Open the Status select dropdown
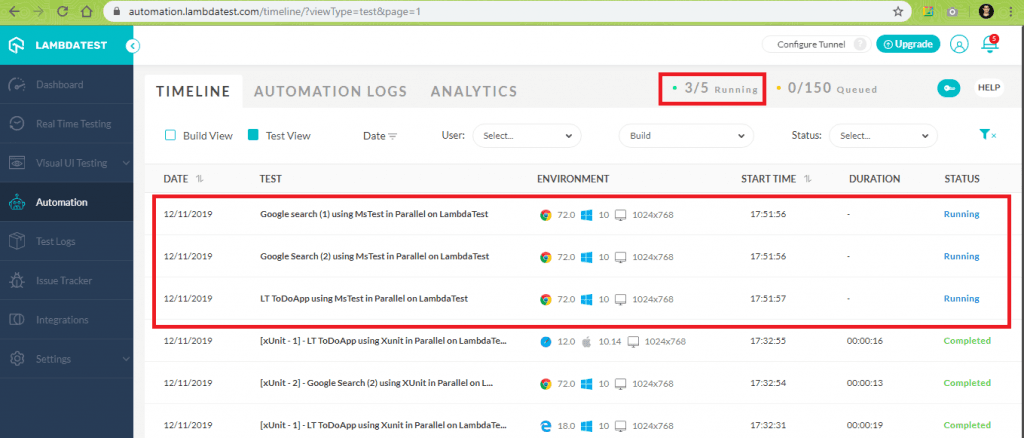The width and height of the screenshot is (1024, 438). (x=882, y=135)
